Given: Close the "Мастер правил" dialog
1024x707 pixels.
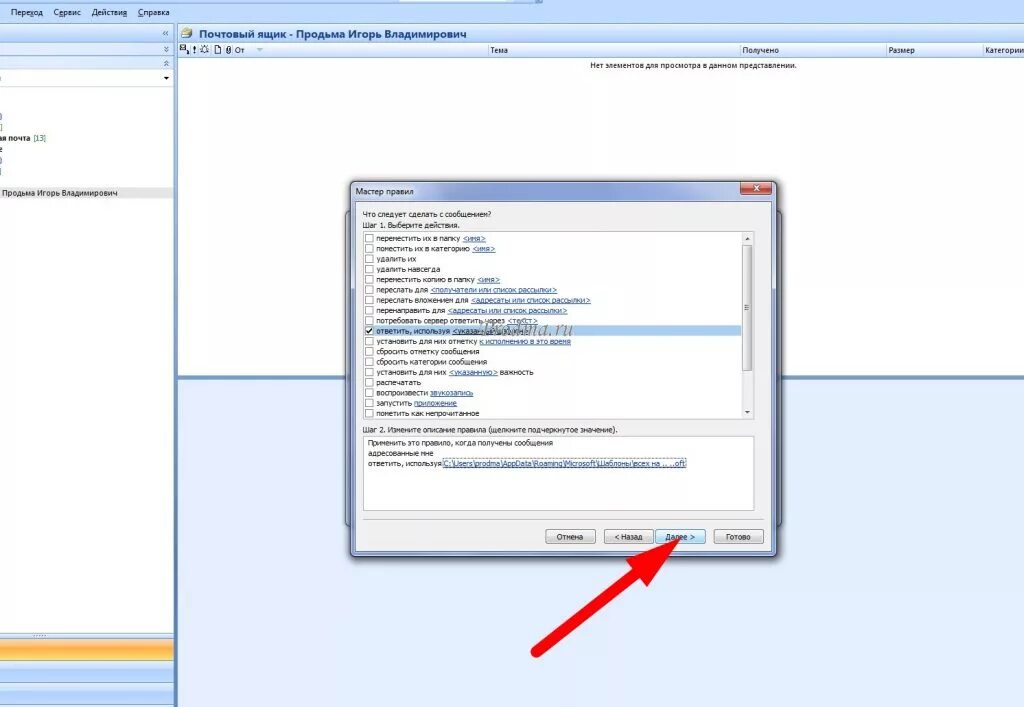Looking at the screenshot, I should pos(756,189).
